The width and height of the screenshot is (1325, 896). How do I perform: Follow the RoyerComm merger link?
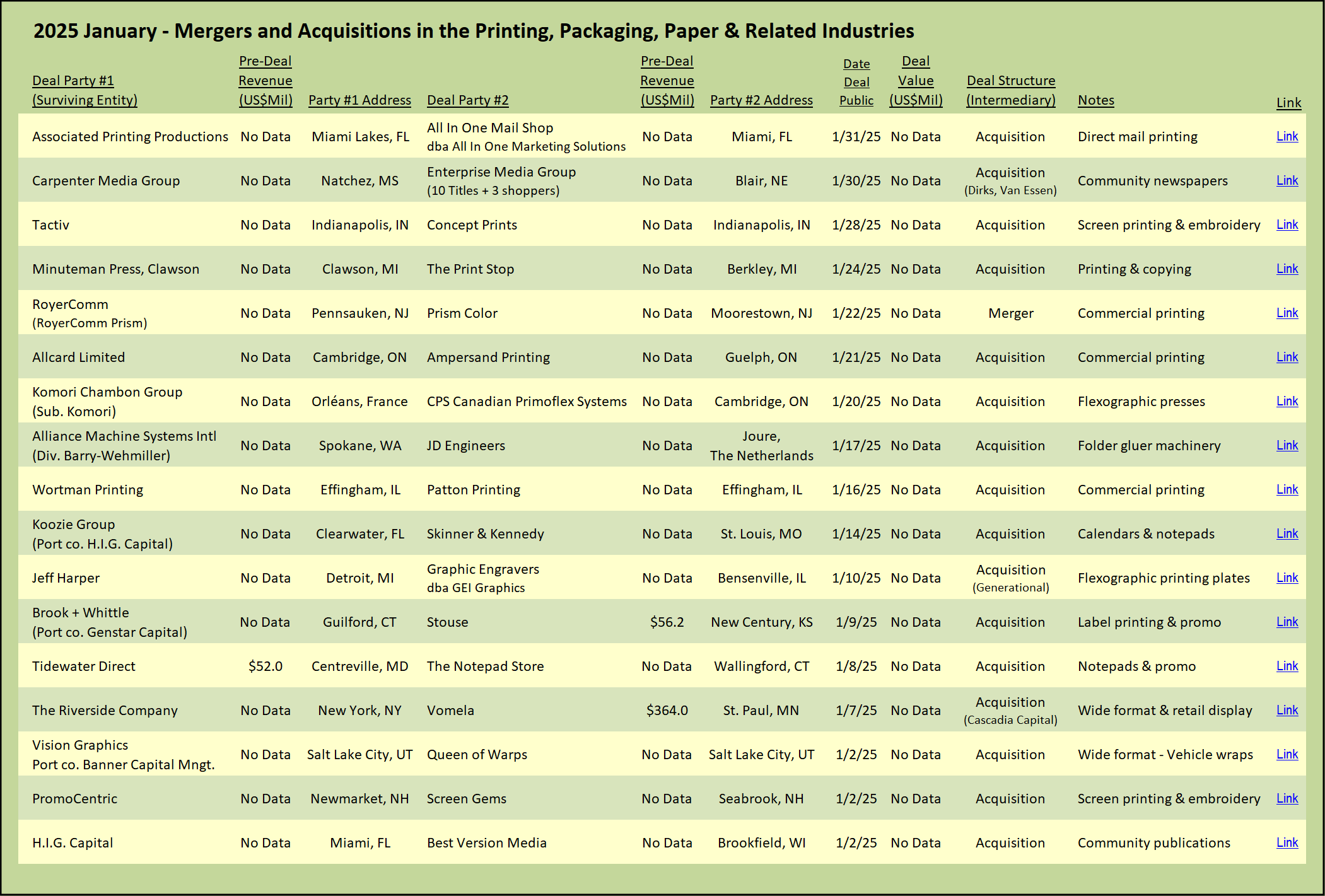click(x=1287, y=313)
